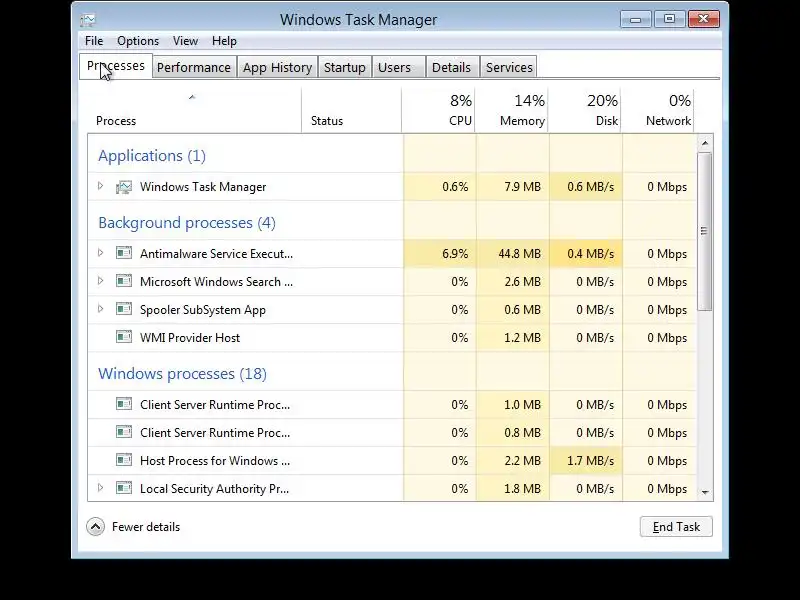
Task: Click the vertical scrollbar thumb
Action: (705, 231)
